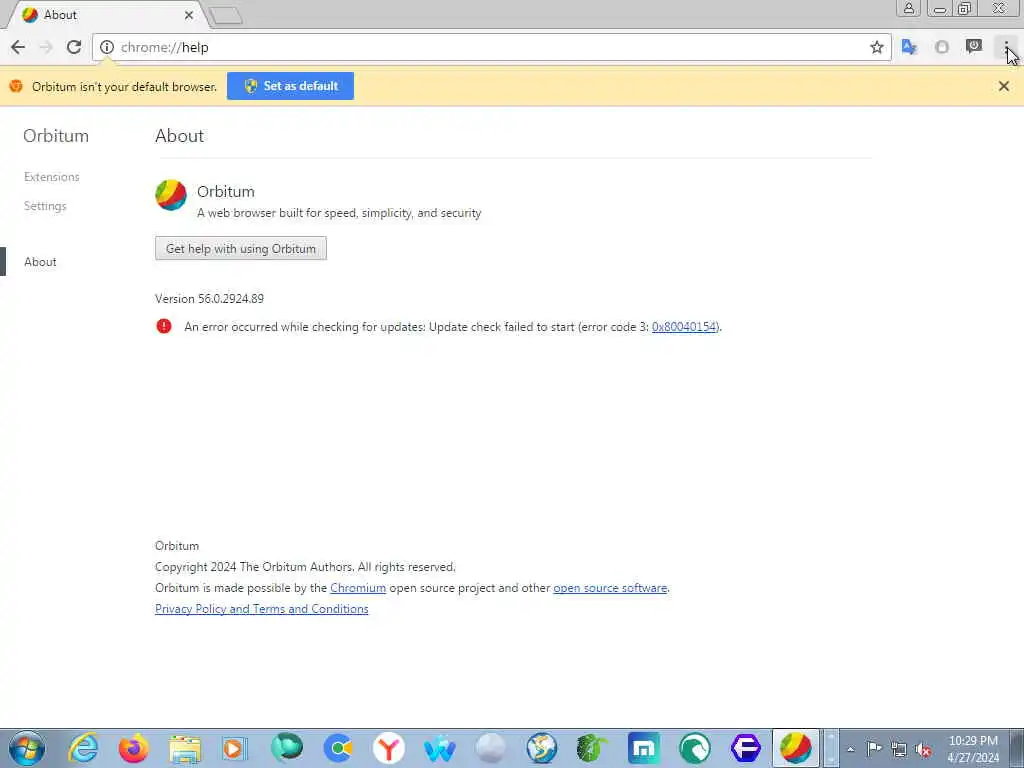
Task: Open the error code 0x80040154 link
Action: [684, 327]
